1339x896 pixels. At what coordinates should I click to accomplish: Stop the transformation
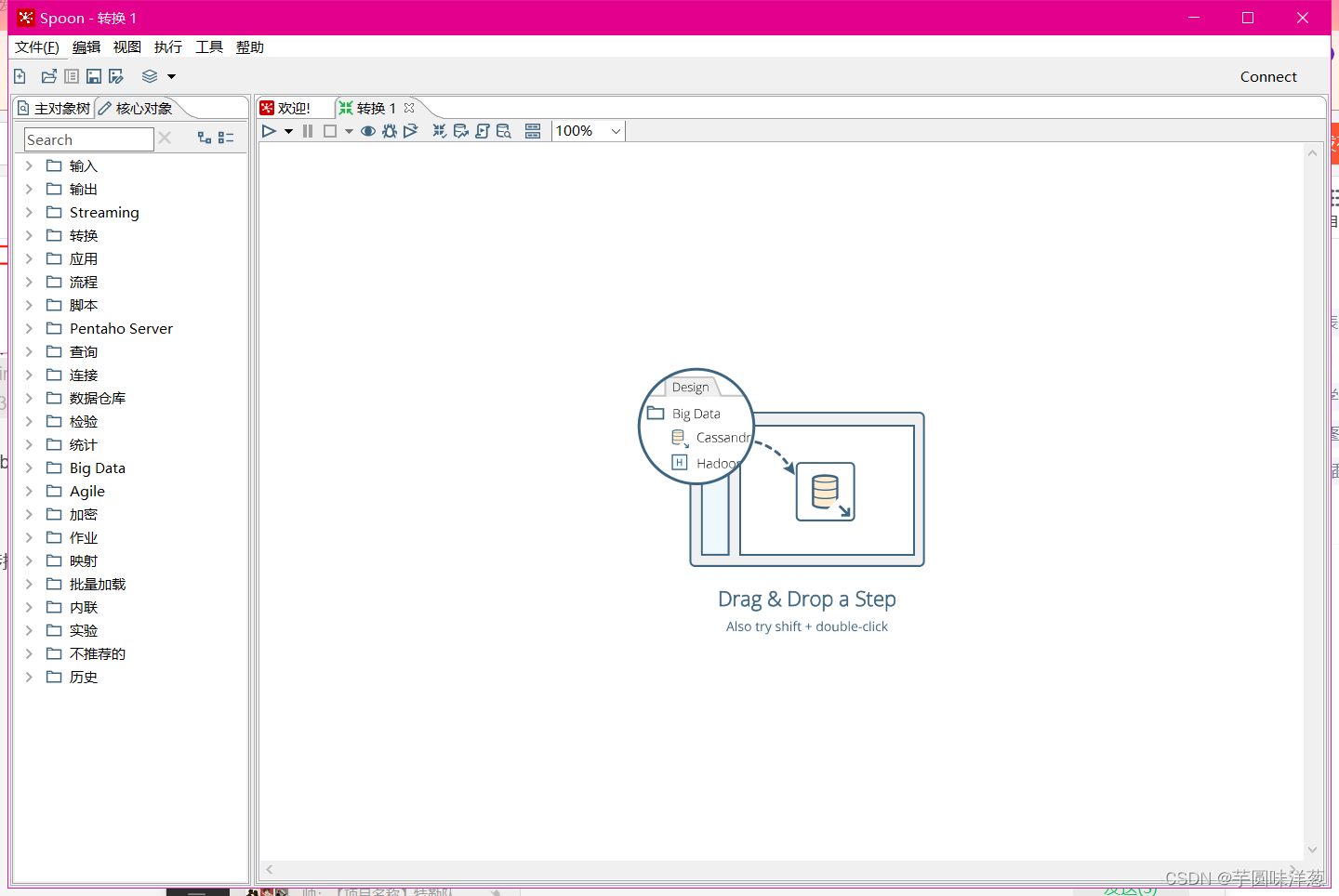tap(330, 131)
